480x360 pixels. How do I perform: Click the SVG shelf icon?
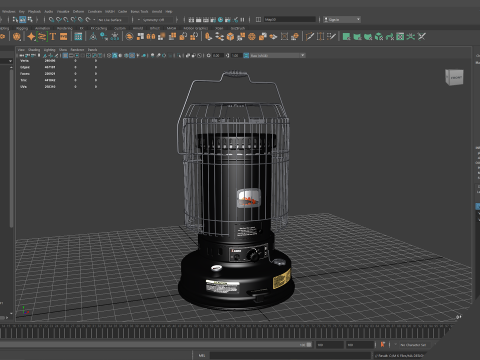(x=63, y=37)
